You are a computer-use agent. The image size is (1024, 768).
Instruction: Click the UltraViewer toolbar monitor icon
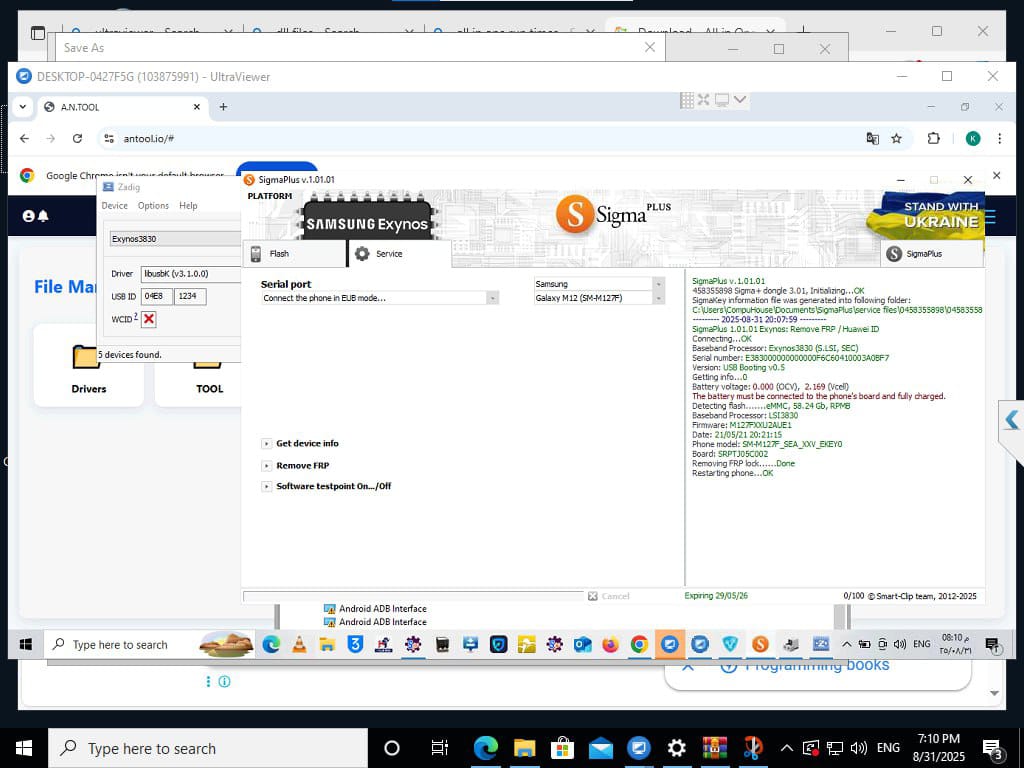coord(722,99)
